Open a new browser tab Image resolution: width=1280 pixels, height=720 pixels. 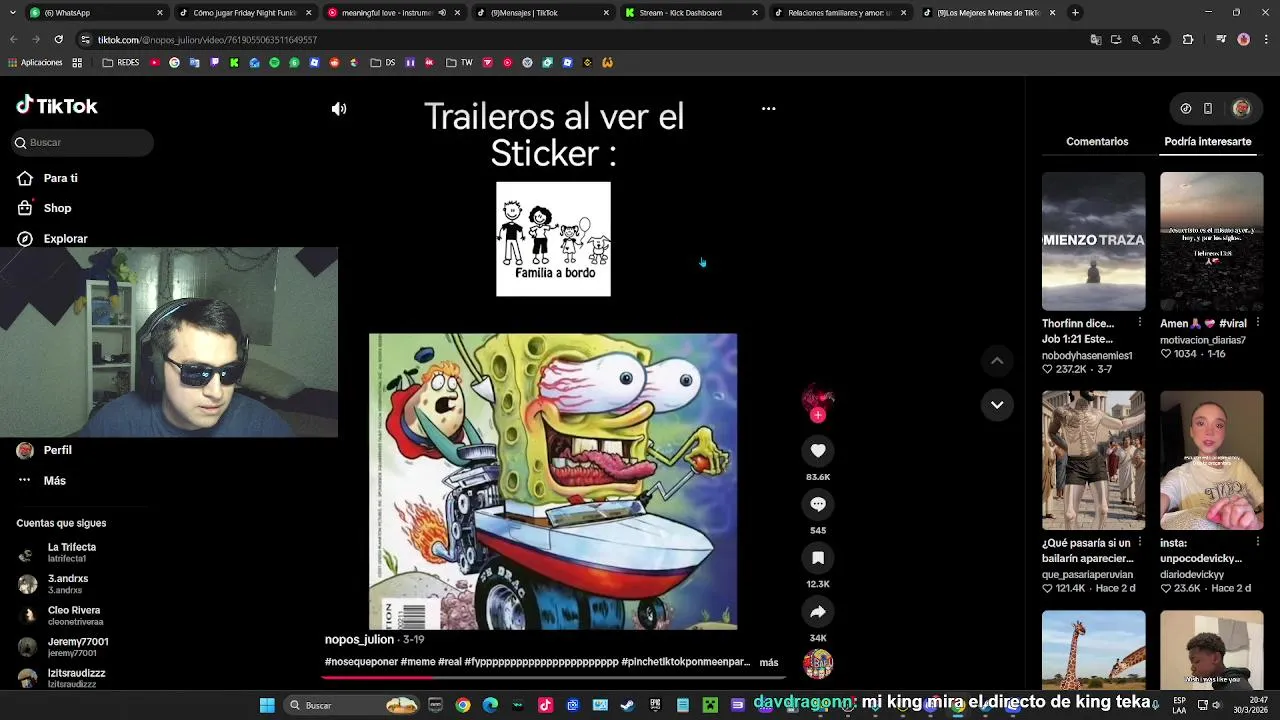[x=1075, y=13]
